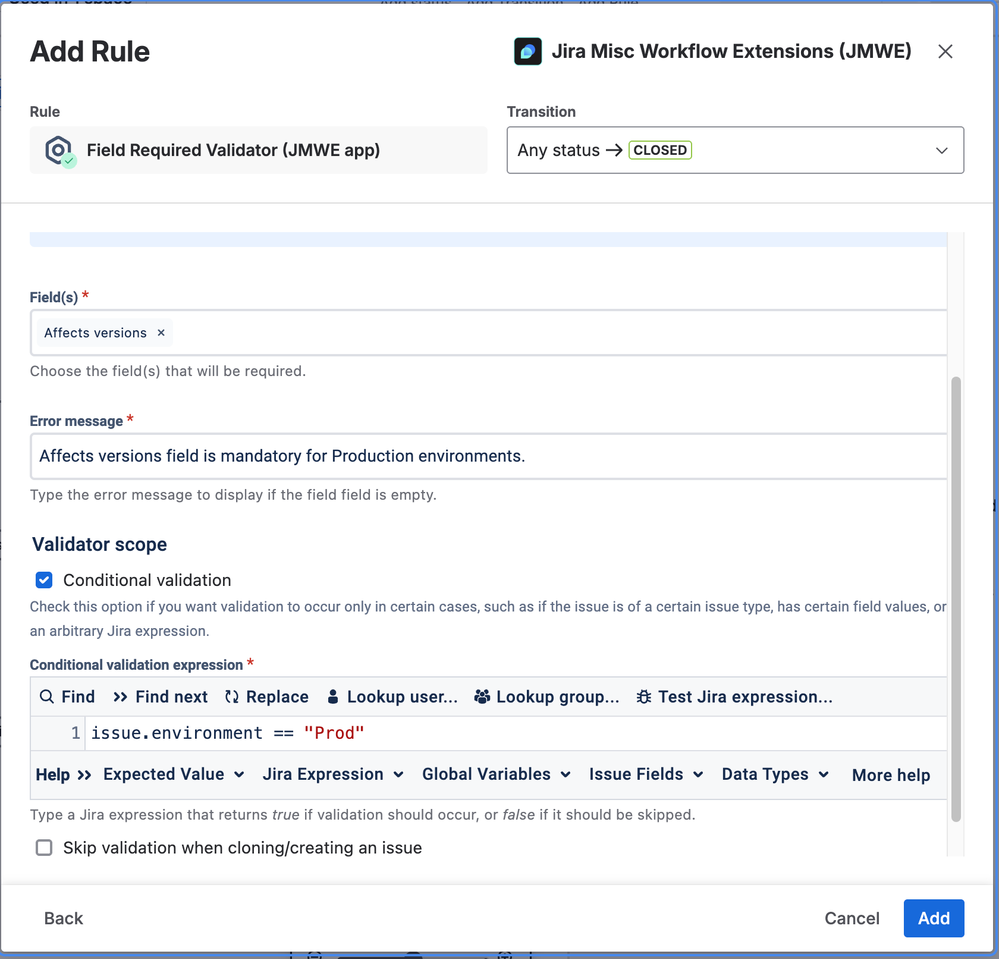Open the Transition dropdown

tap(735, 150)
